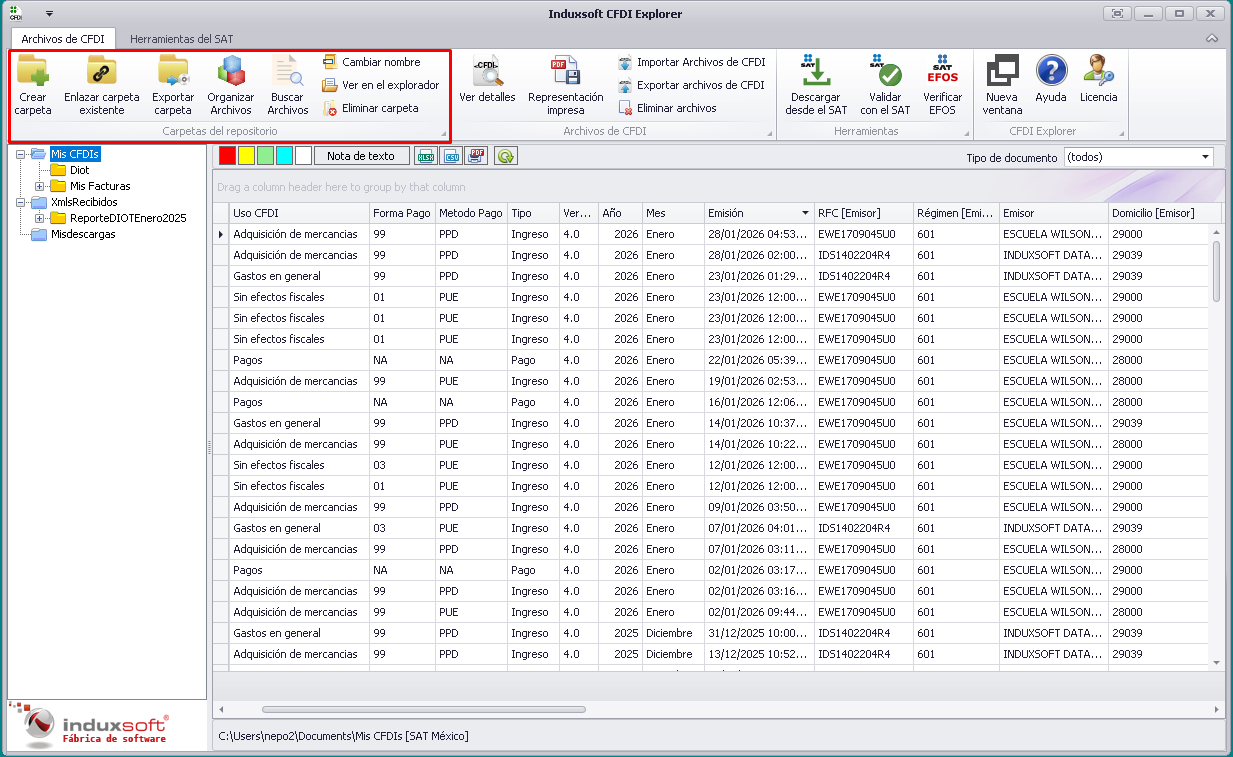Run Validar con el SAT
1233x757 pixels.
pyautogui.click(x=885, y=74)
